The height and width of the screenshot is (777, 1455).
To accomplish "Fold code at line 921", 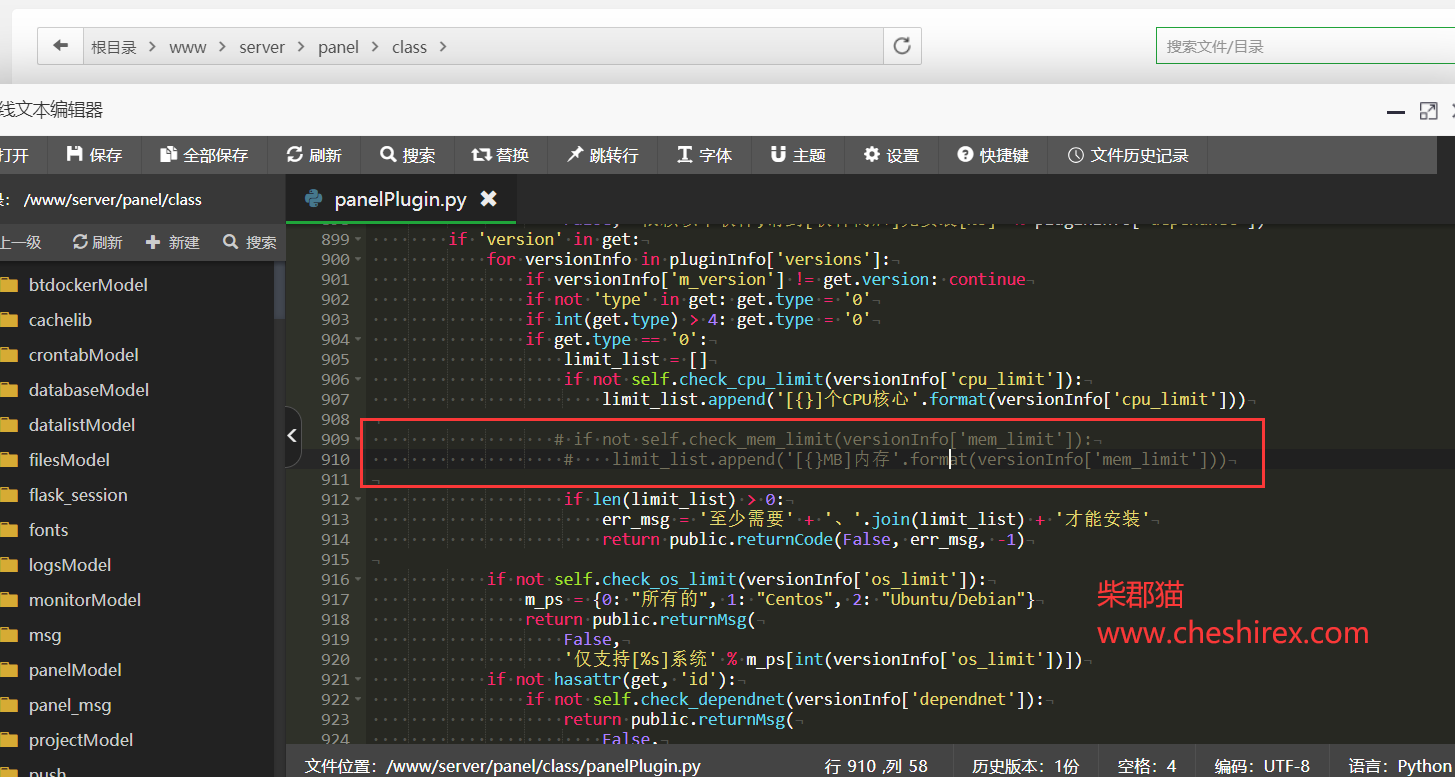I will pyautogui.click(x=358, y=680).
